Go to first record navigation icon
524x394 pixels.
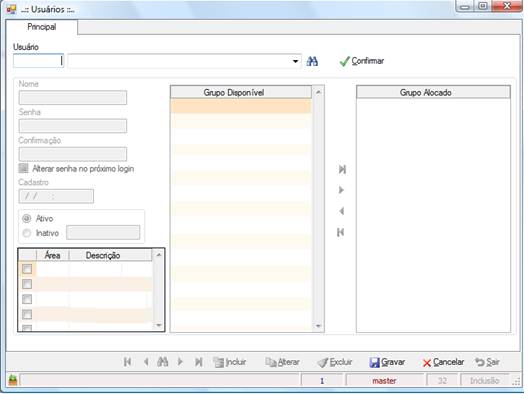(x=127, y=362)
